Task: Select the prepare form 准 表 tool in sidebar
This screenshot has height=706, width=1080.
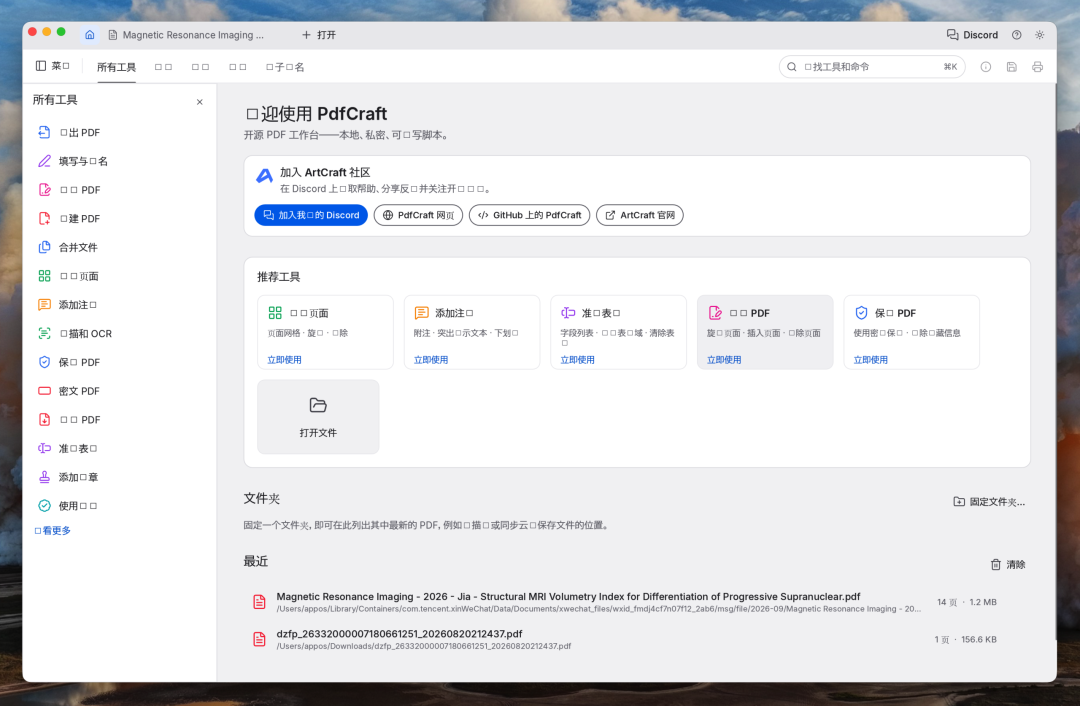Action: click(121, 448)
